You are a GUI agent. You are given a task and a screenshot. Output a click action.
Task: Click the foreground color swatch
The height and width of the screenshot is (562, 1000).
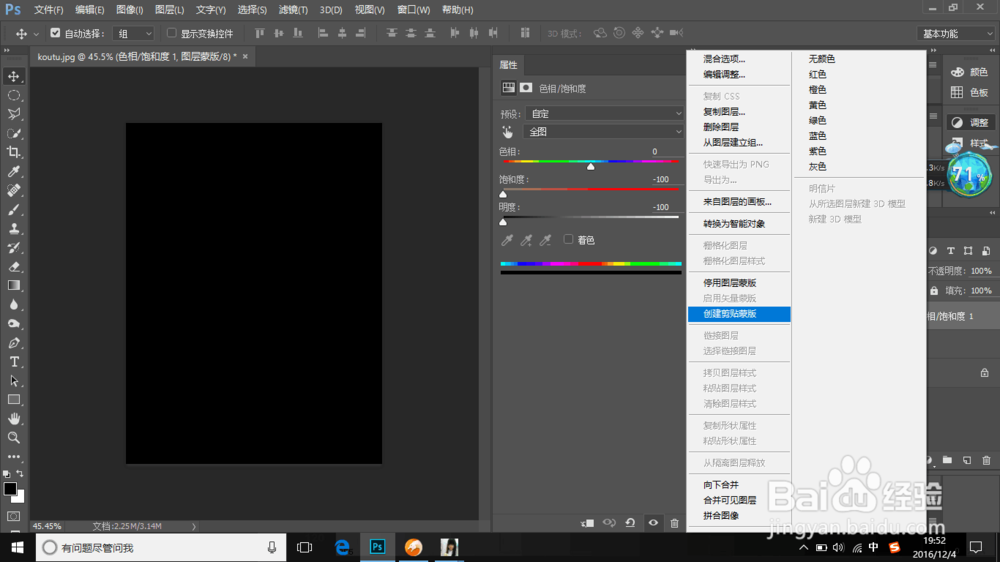10,489
